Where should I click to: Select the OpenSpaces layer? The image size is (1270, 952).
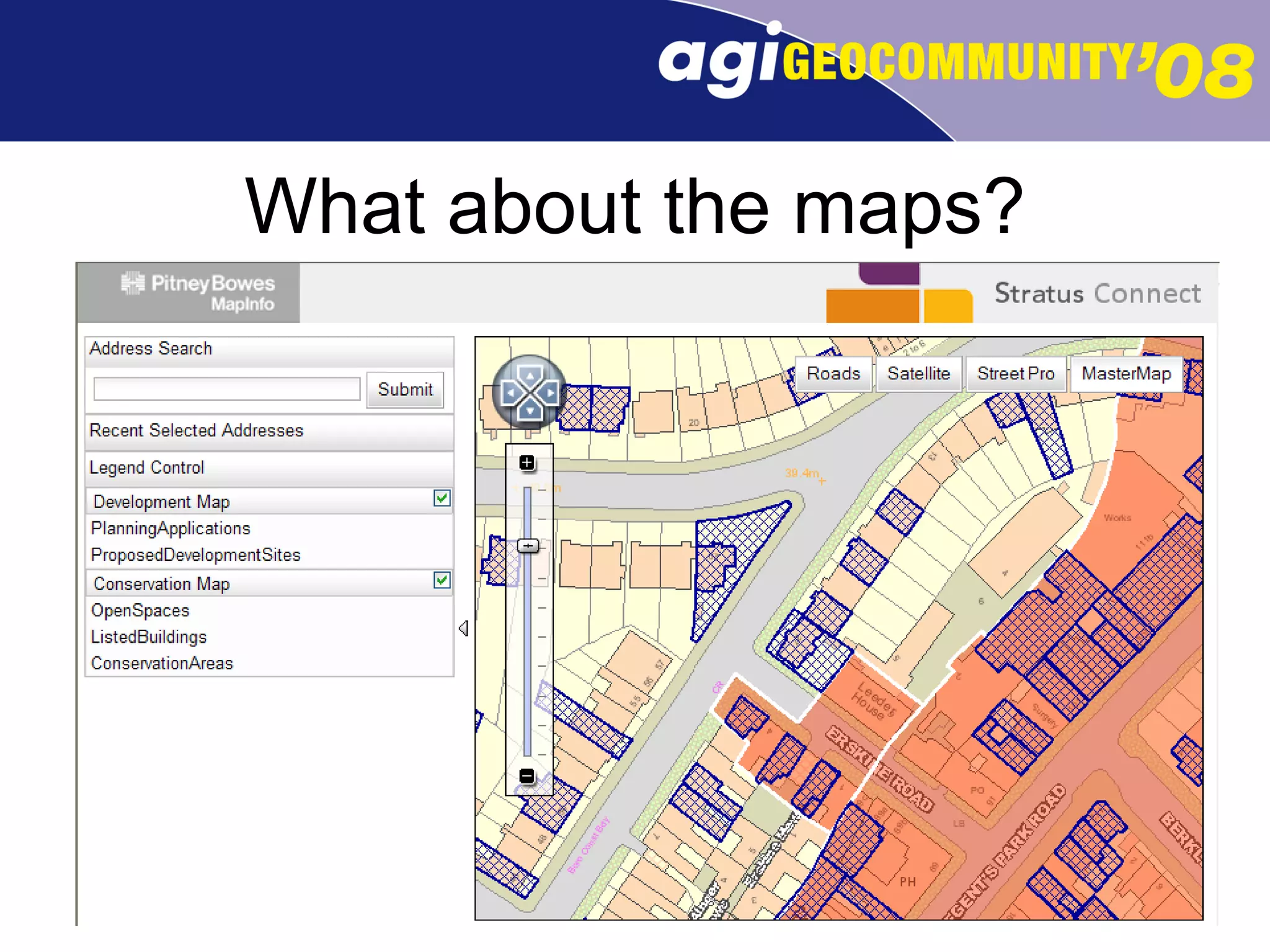point(140,610)
